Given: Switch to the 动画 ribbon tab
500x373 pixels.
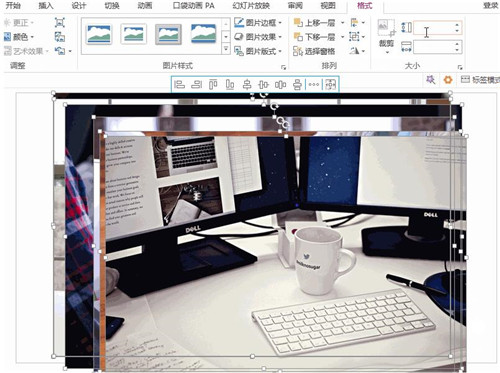Looking at the screenshot, I should 145,6.
